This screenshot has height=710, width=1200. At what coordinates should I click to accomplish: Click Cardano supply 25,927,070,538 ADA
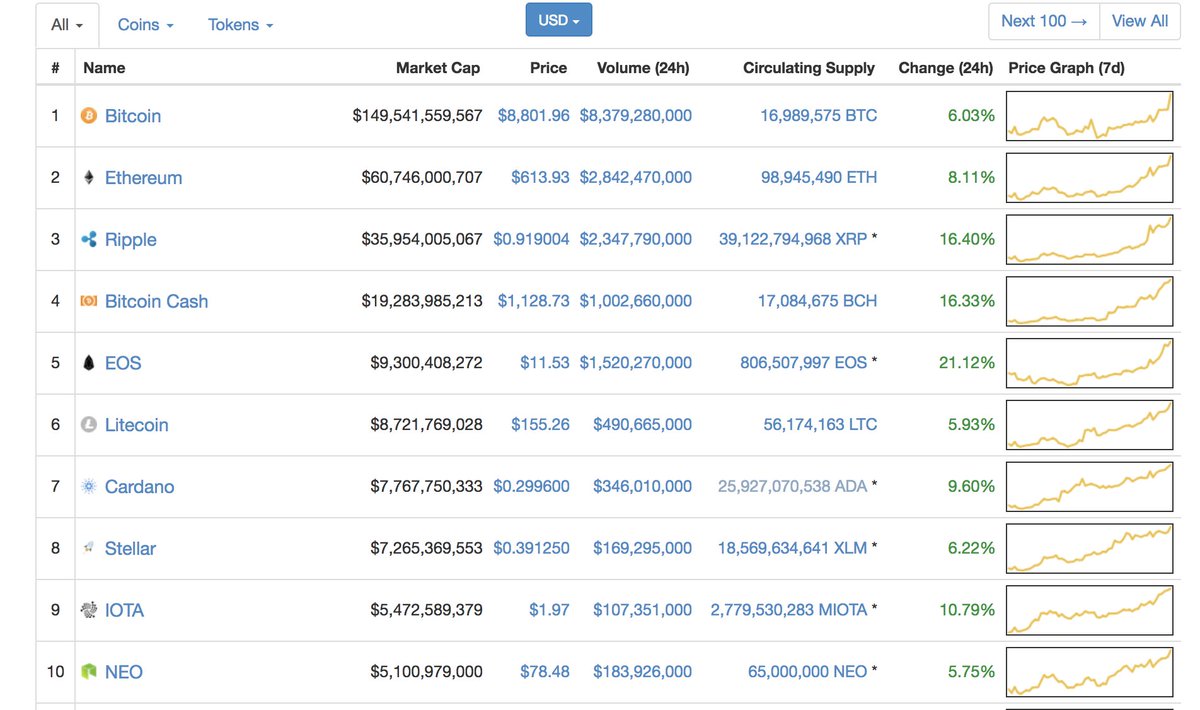tap(793, 487)
